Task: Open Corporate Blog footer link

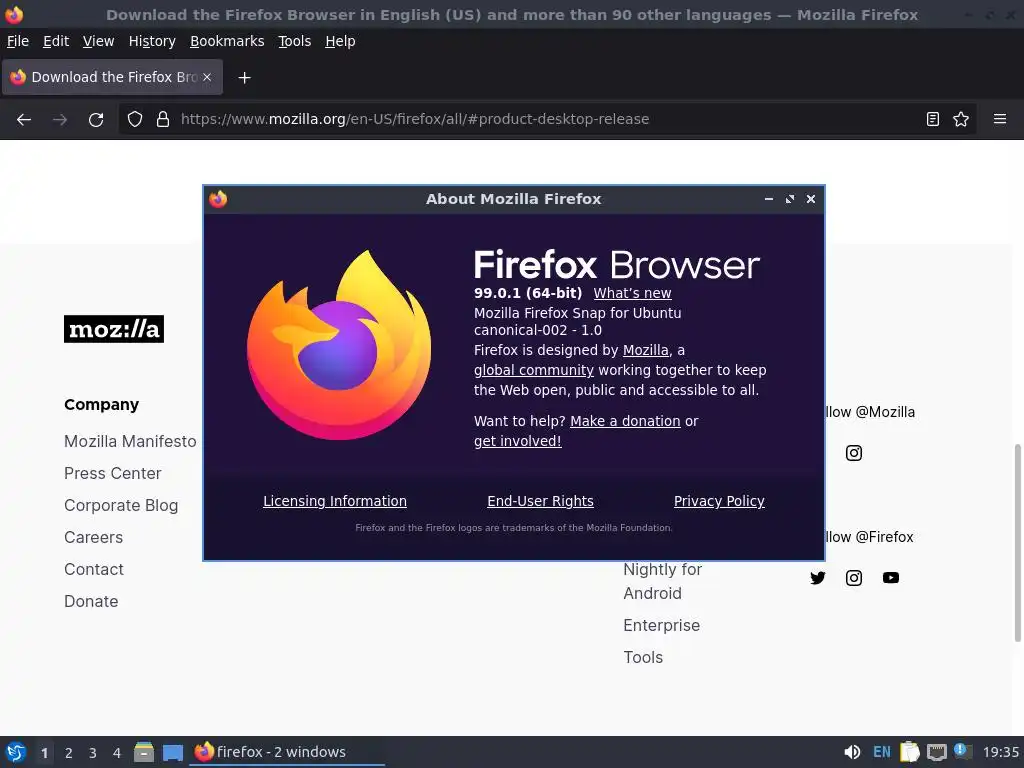Action: tap(121, 505)
